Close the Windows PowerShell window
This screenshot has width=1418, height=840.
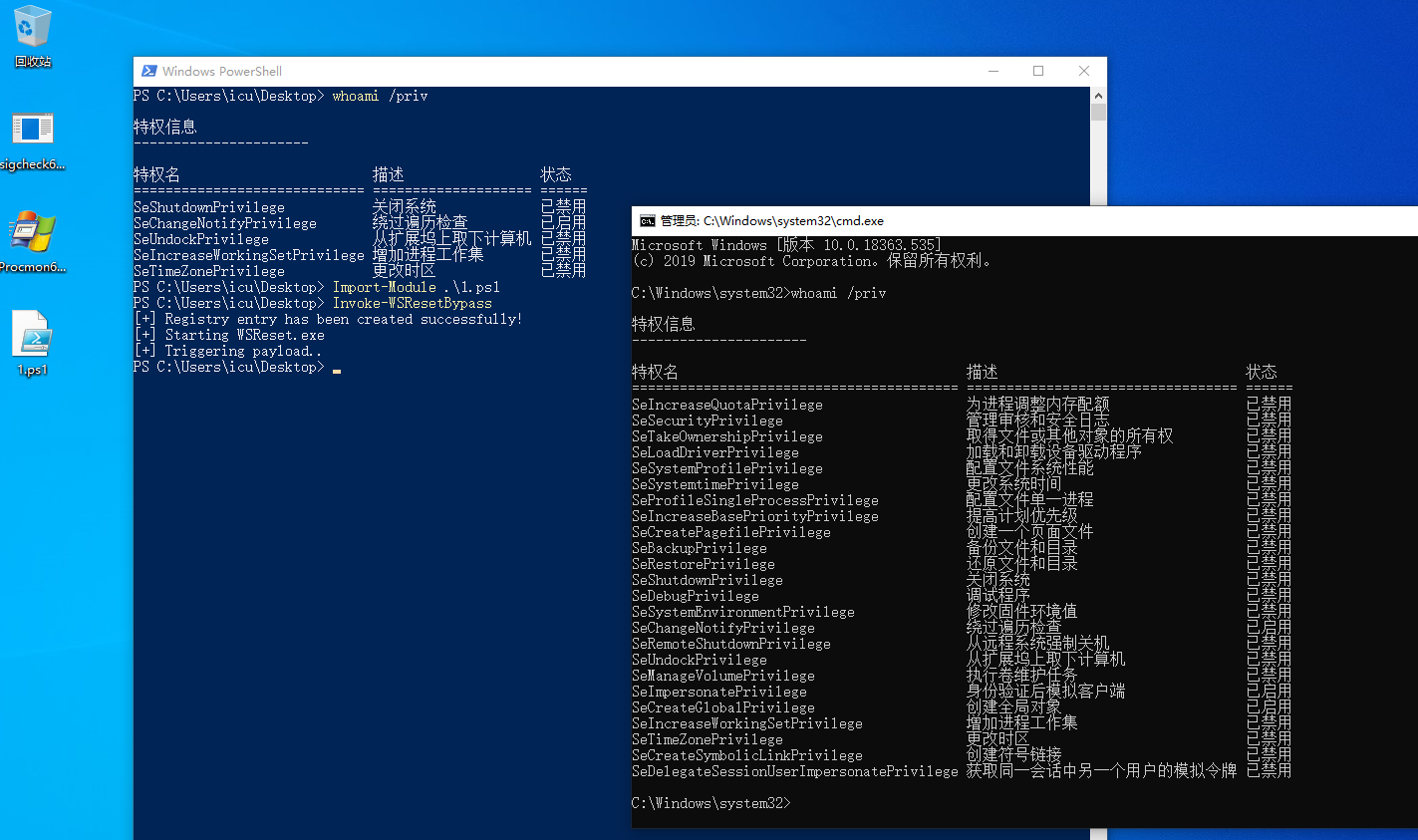1084,71
